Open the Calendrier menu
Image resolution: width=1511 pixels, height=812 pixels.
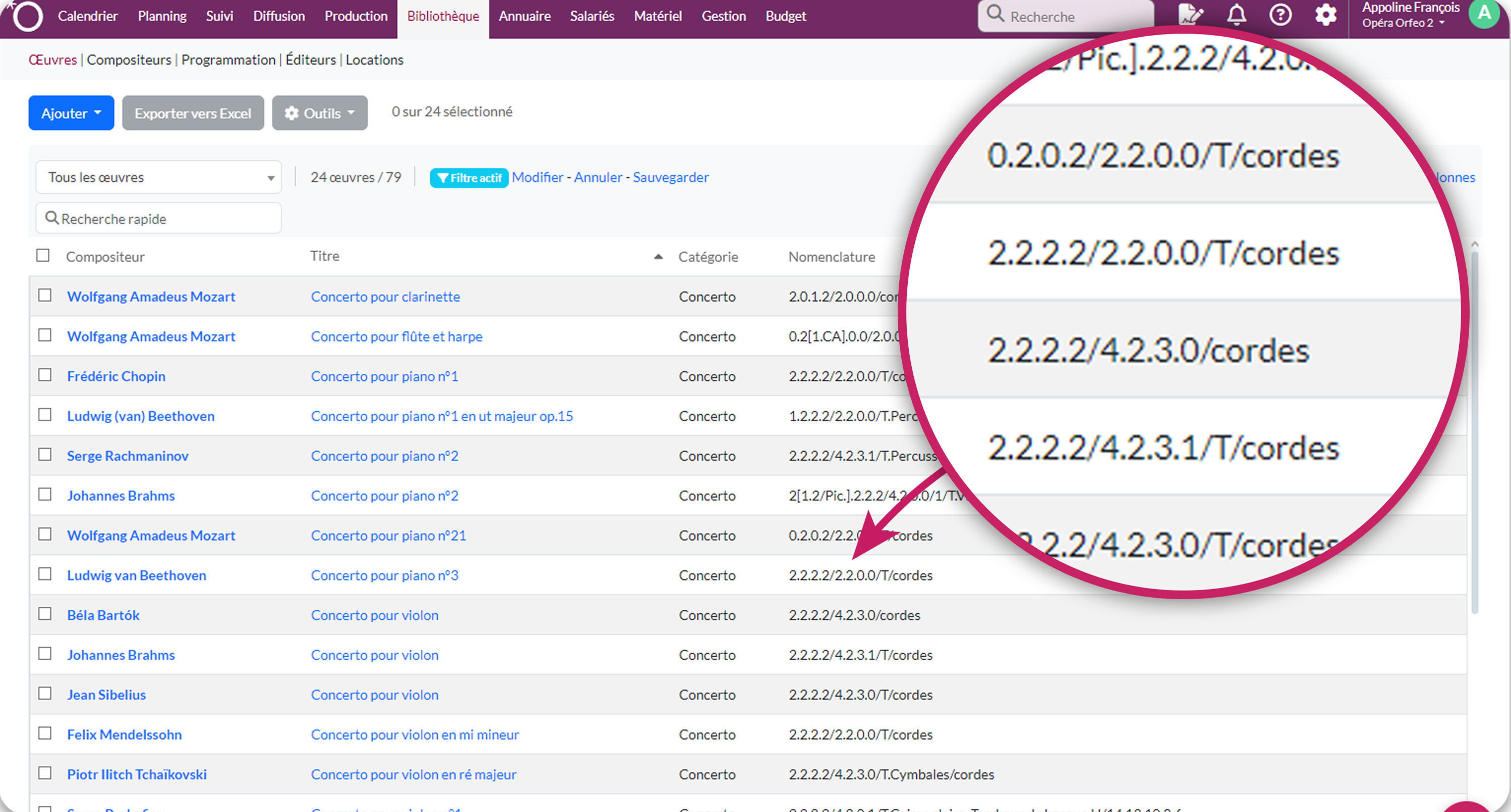pyautogui.click(x=87, y=16)
